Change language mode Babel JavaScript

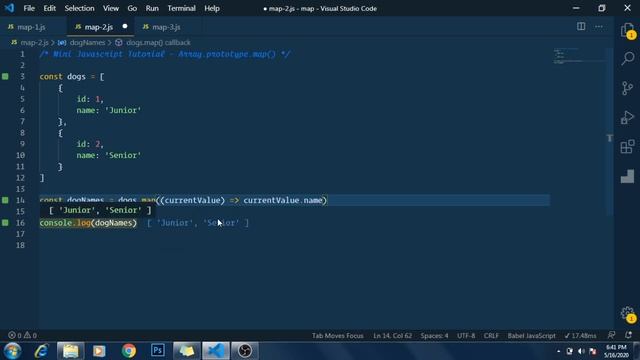click(531, 336)
